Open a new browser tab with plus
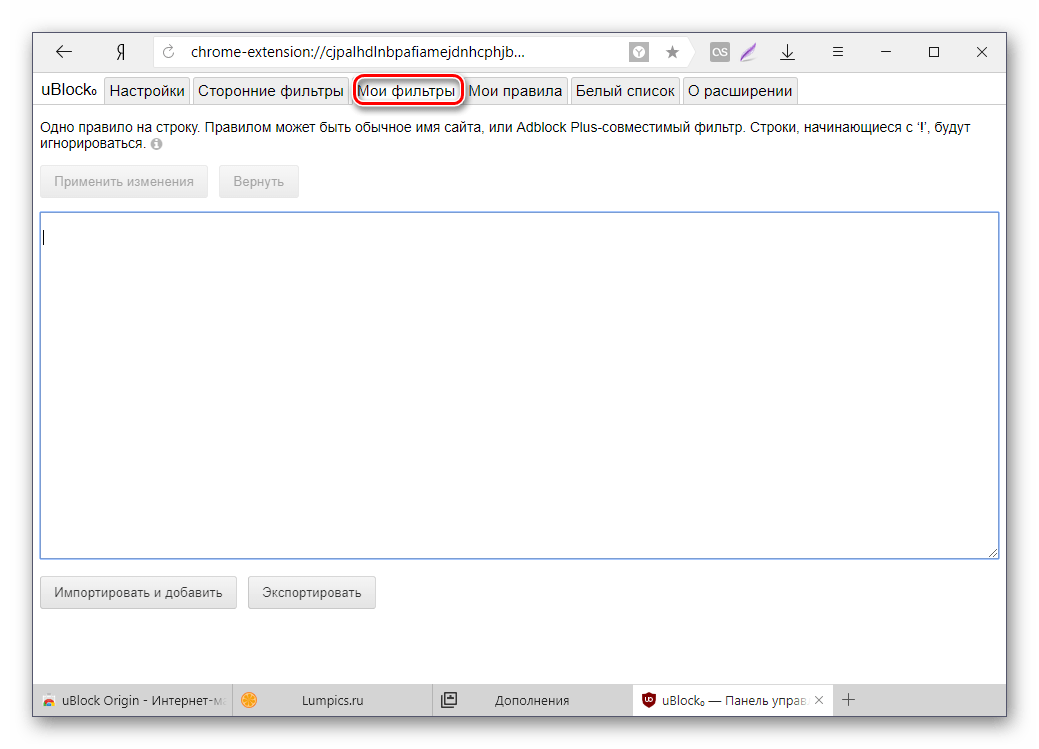 pyautogui.click(x=851, y=700)
